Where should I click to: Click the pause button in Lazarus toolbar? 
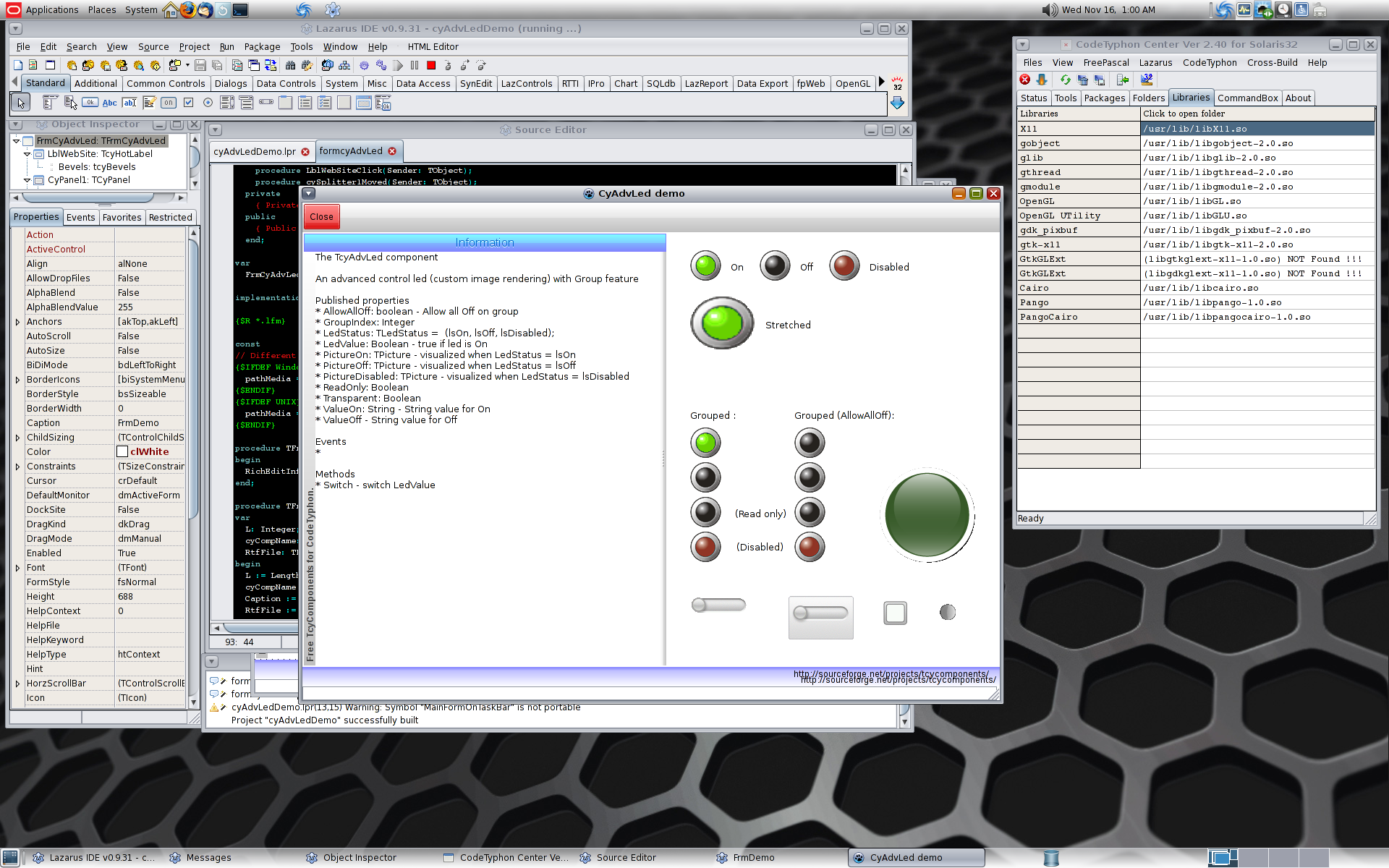415,65
